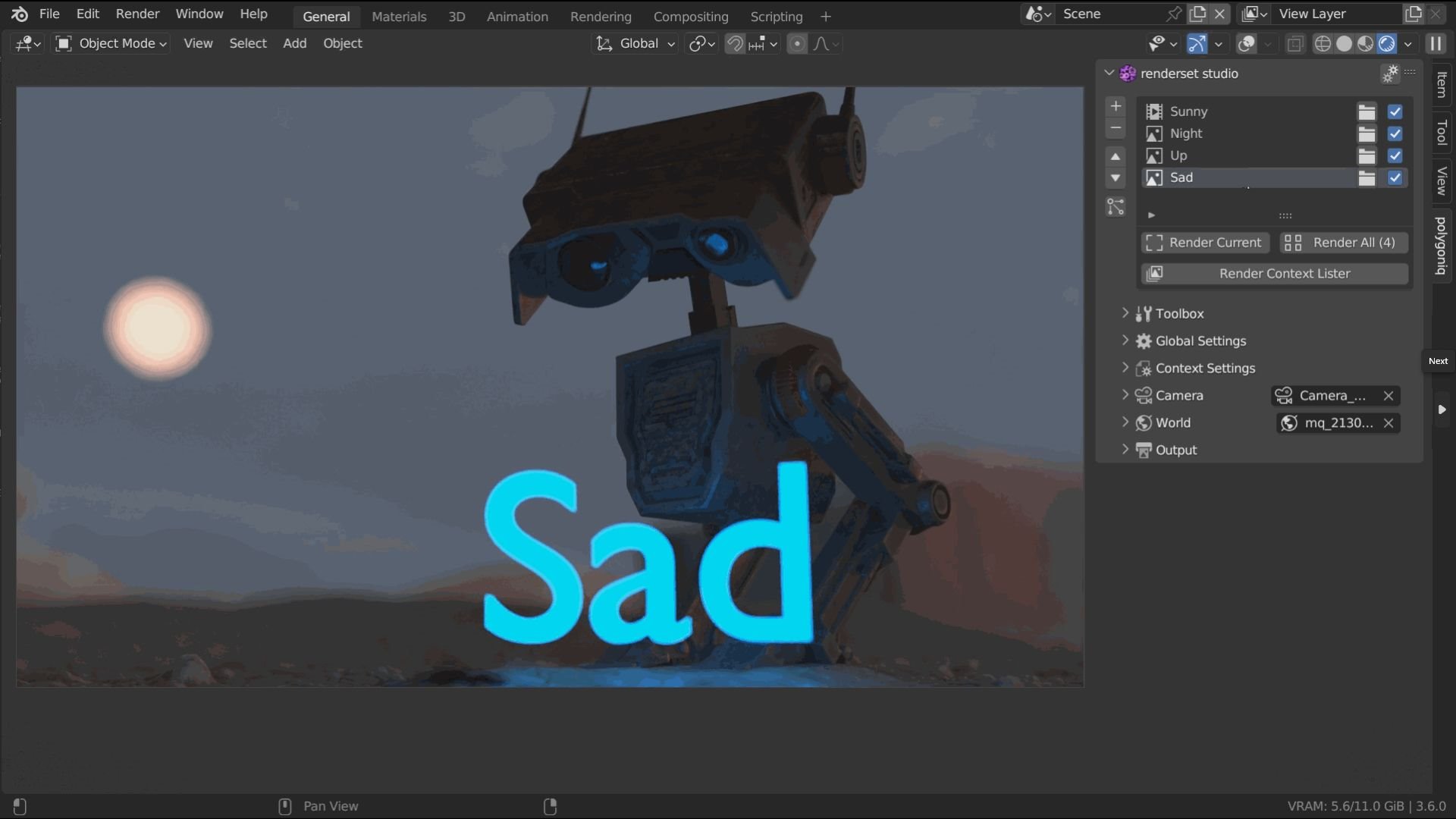1456x819 pixels.
Task: Uncheck the Night render context
Action: pos(1395,133)
